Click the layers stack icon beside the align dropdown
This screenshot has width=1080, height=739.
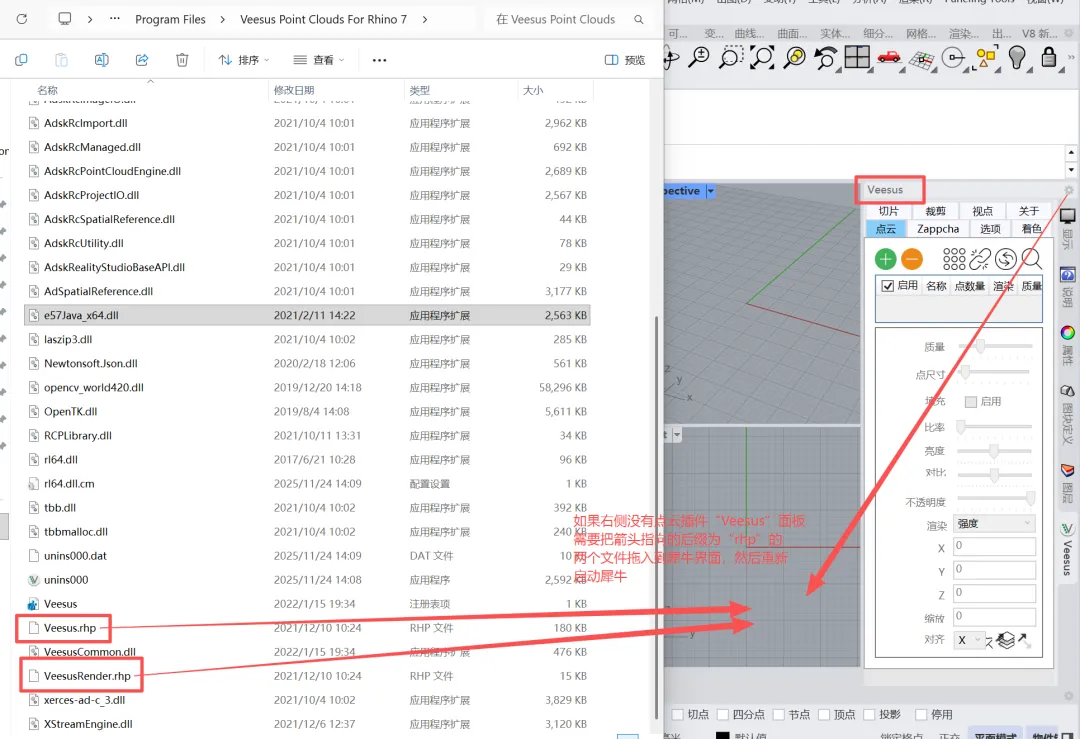pyautogui.click(x=1006, y=640)
